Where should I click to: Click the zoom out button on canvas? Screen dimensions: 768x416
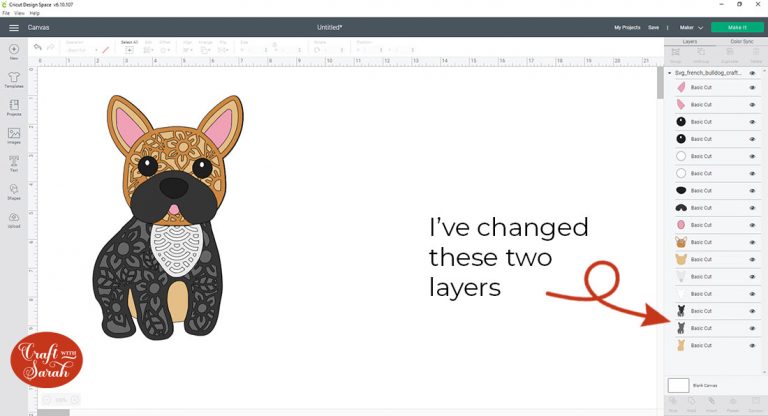[47, 400]
